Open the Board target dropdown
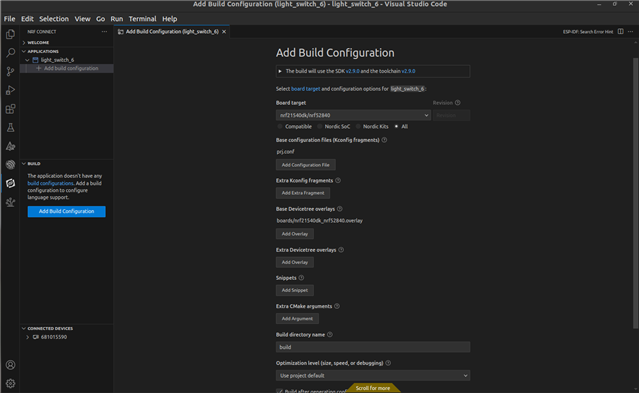The width and height of the screenshot is (639, 393). point(353,115)
